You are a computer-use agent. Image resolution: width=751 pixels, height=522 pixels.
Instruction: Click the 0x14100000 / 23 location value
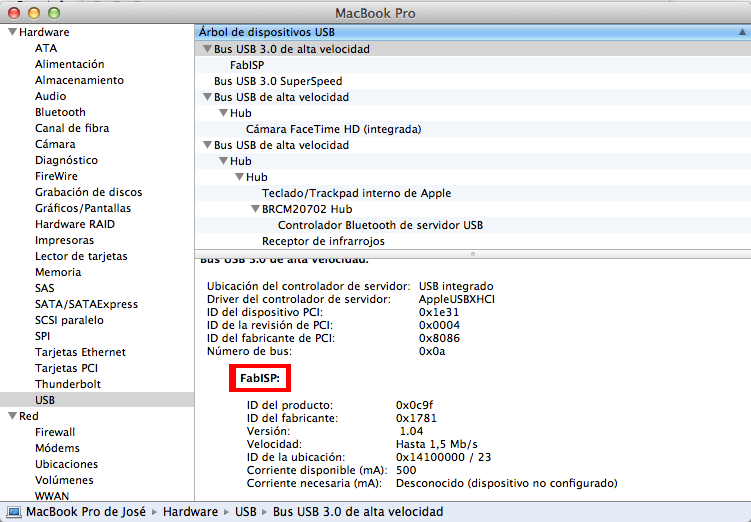click(444, 457)
